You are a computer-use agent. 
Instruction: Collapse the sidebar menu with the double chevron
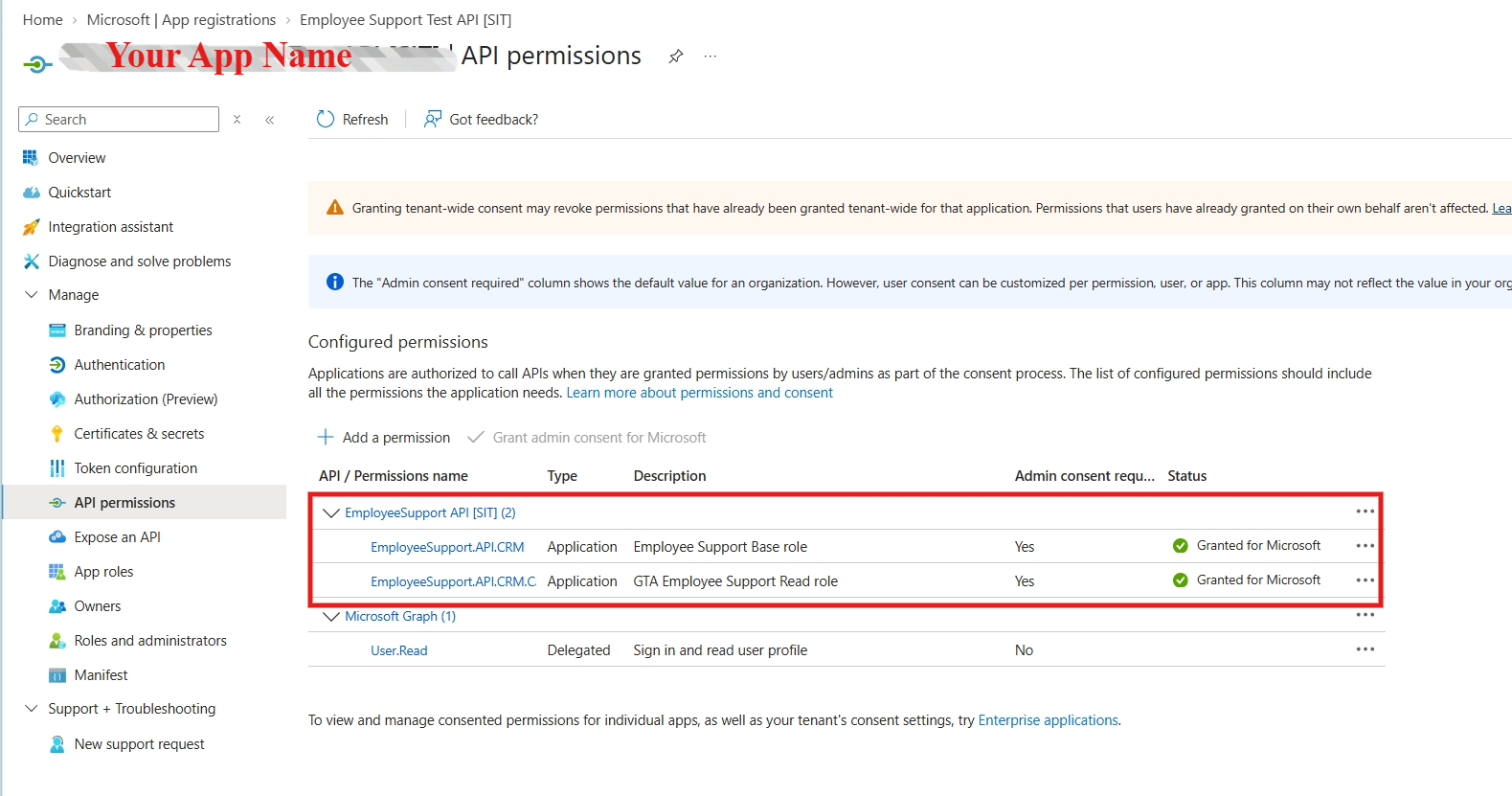tap(270, 120)
